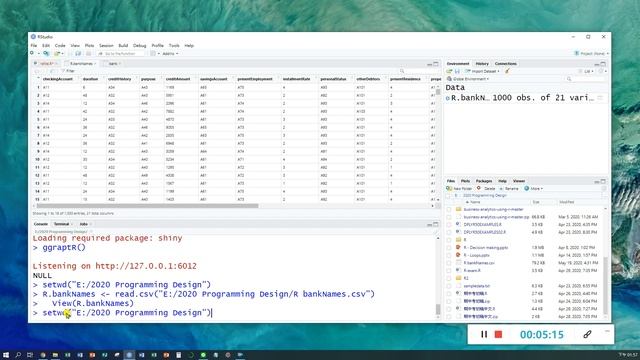This screenshot has height=360, width=640.
Task: Select checkbox for the R folder
Action: coord(449,240)
